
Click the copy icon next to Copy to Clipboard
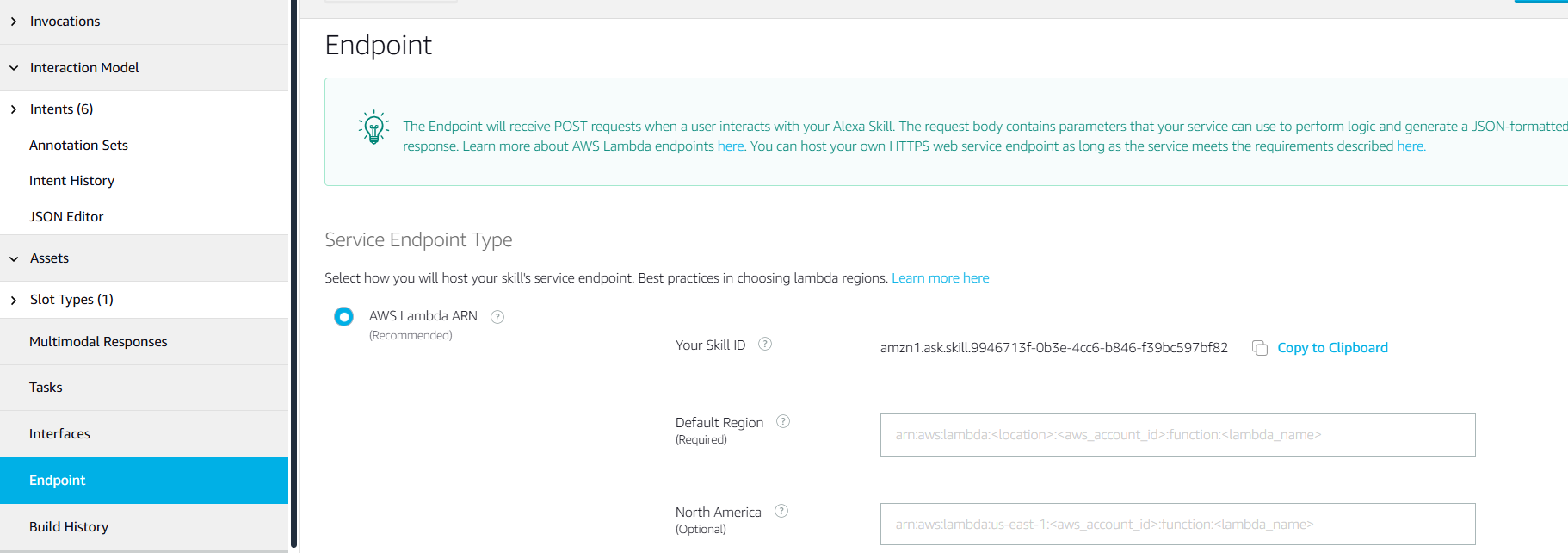1260,348
